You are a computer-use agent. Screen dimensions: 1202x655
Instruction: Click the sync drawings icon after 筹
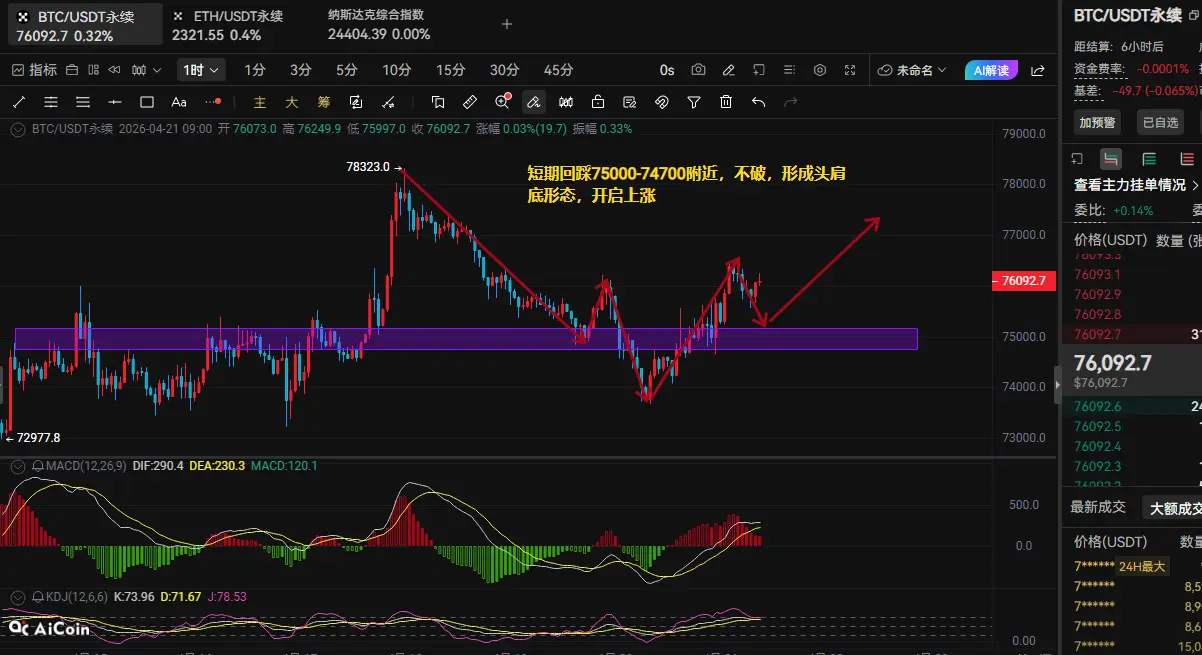356,101
